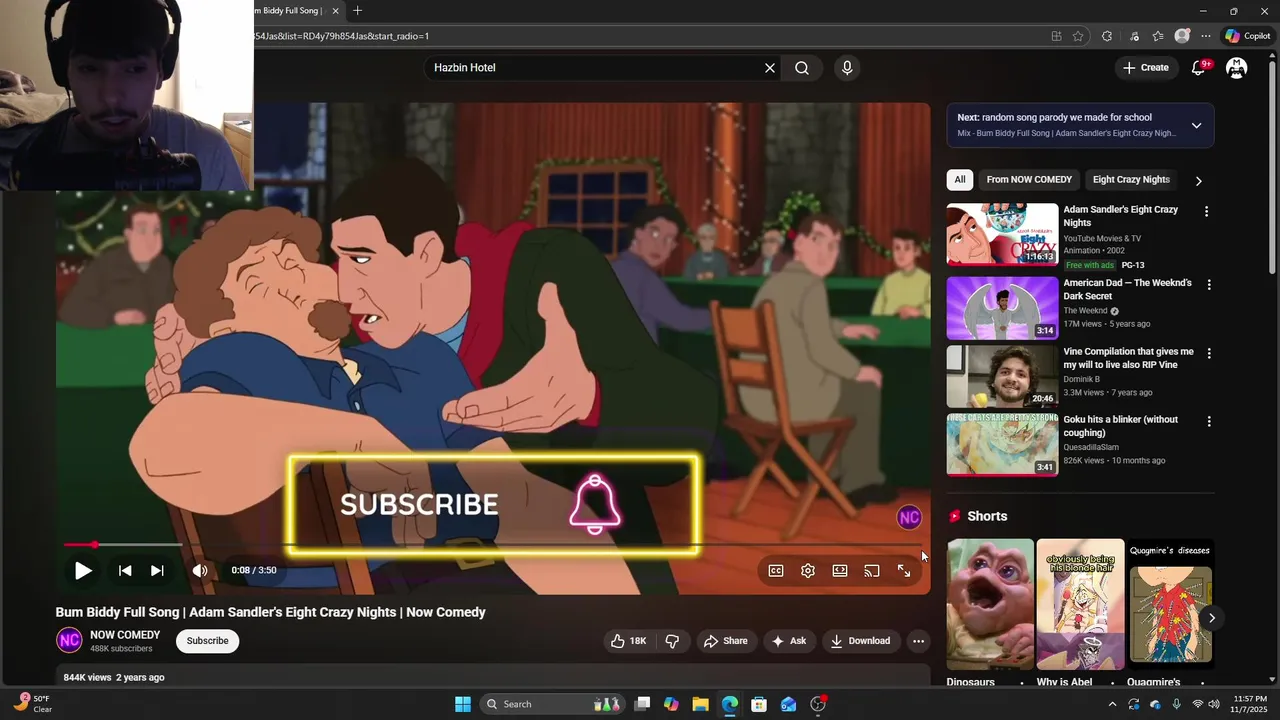Play the video with the play button
Viewport: 1280px width, 720px height.
point(83,571)
